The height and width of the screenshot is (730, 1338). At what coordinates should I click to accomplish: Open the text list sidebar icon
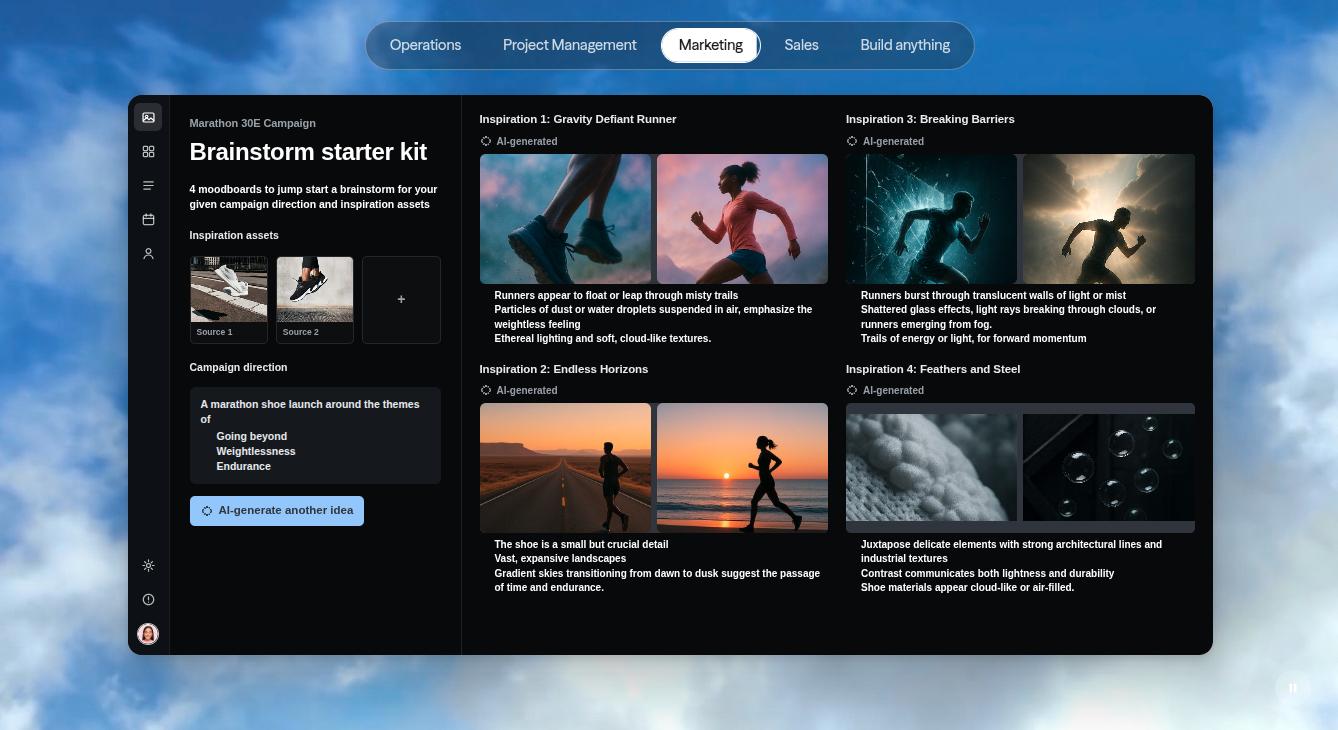pos(148,185)
